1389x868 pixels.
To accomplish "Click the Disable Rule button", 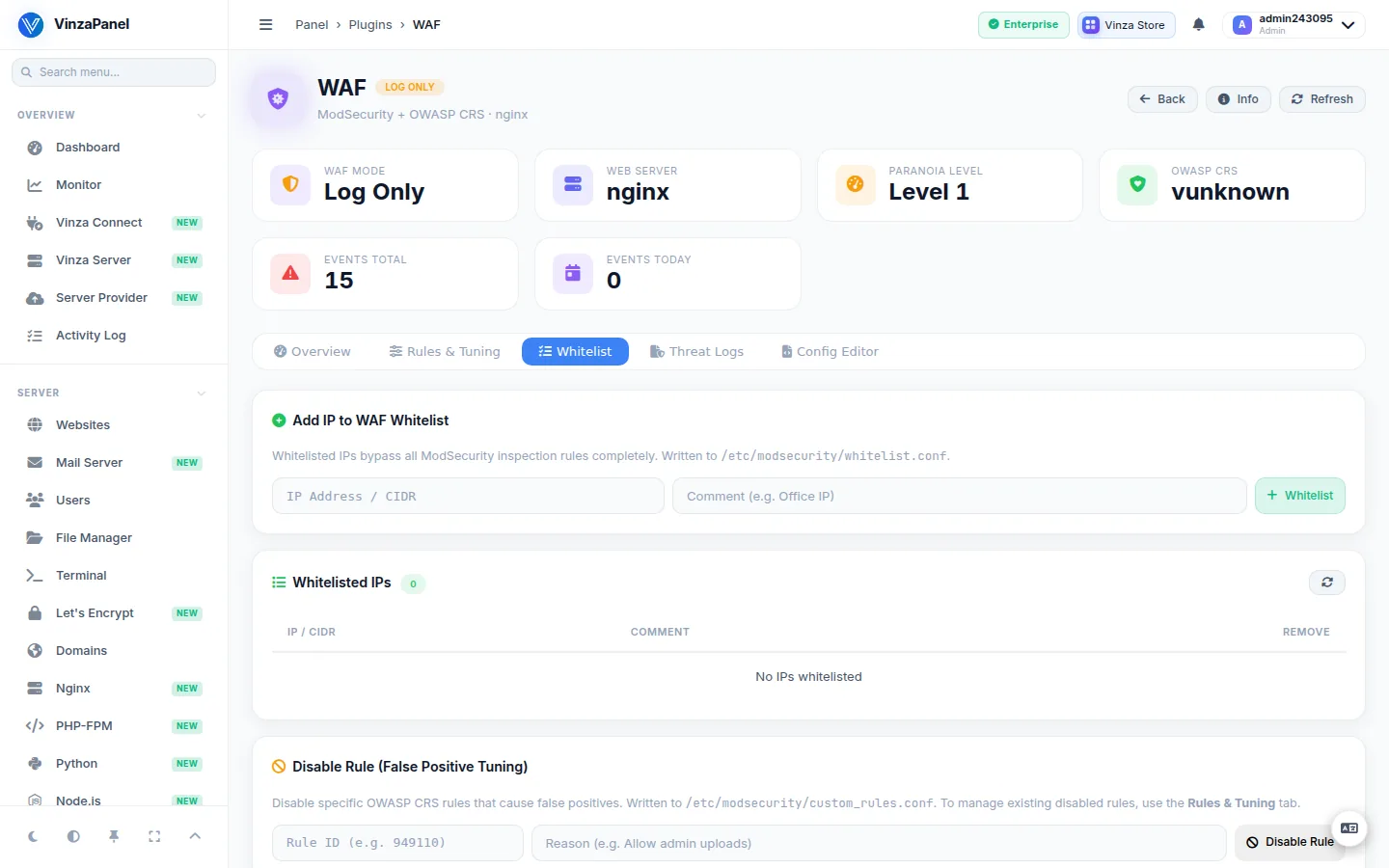I will coord(1290,843).
